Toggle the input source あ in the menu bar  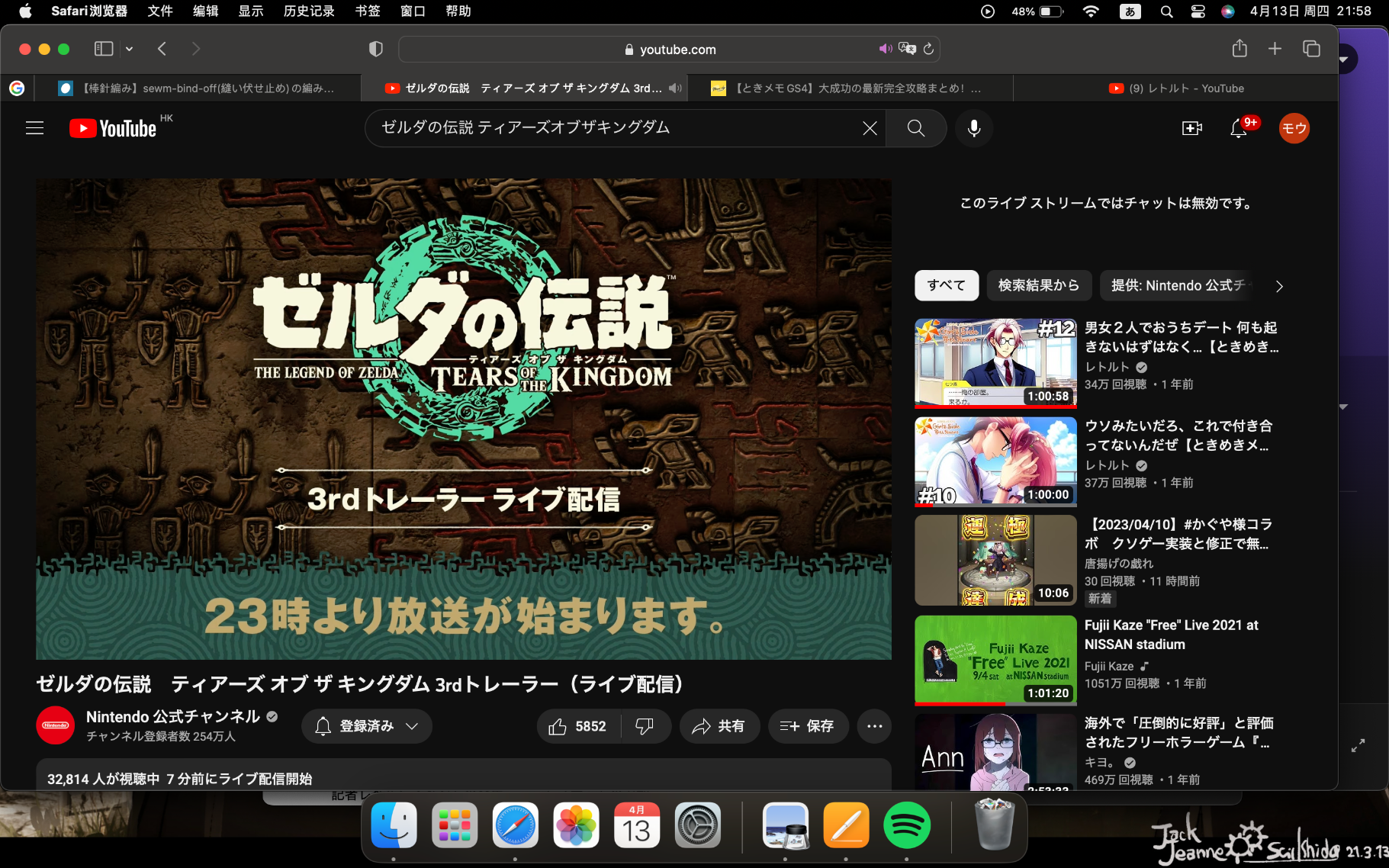coord(1130,11)
